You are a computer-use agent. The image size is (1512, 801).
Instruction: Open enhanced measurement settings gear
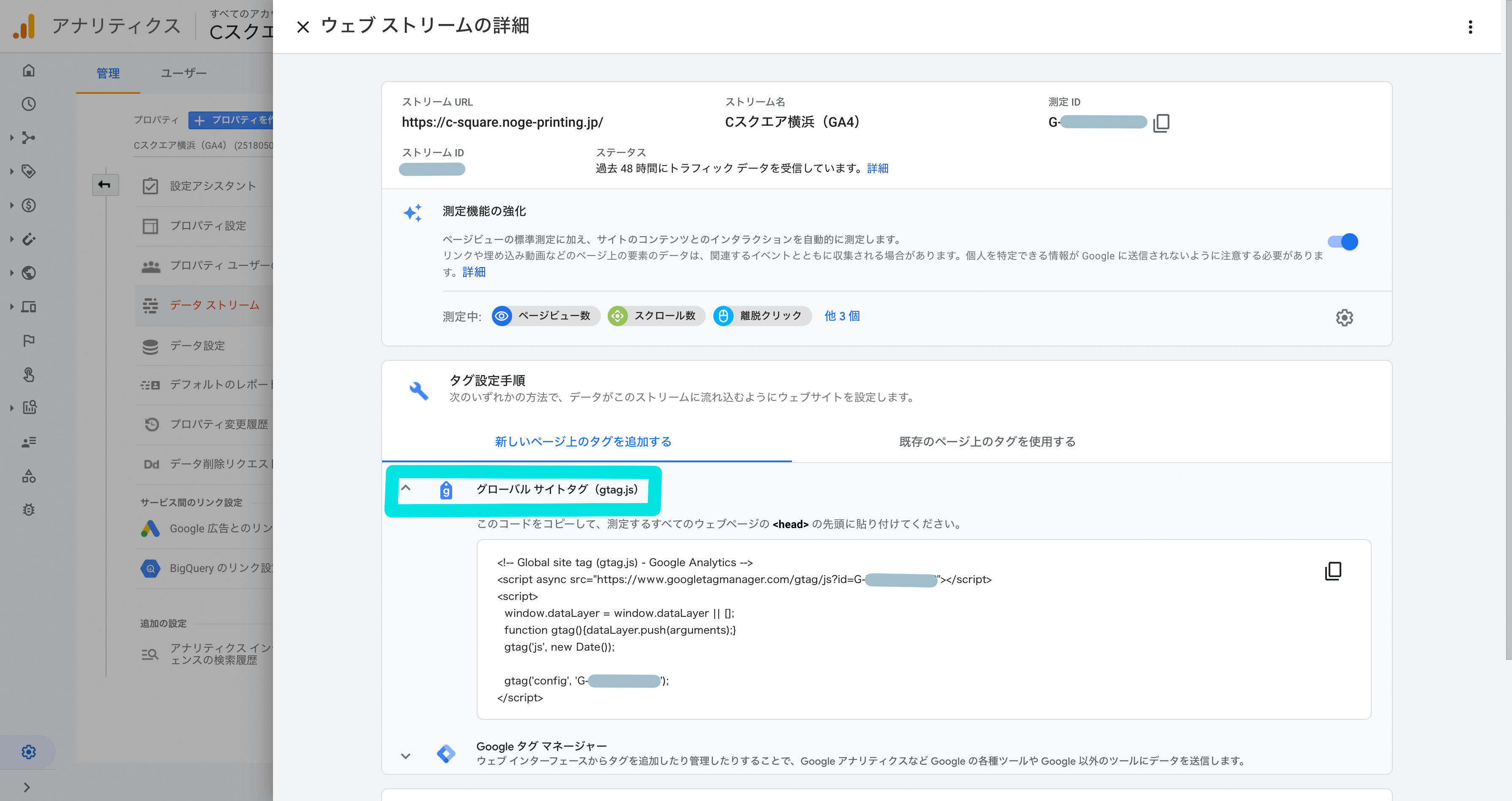tap(1344, 317)
